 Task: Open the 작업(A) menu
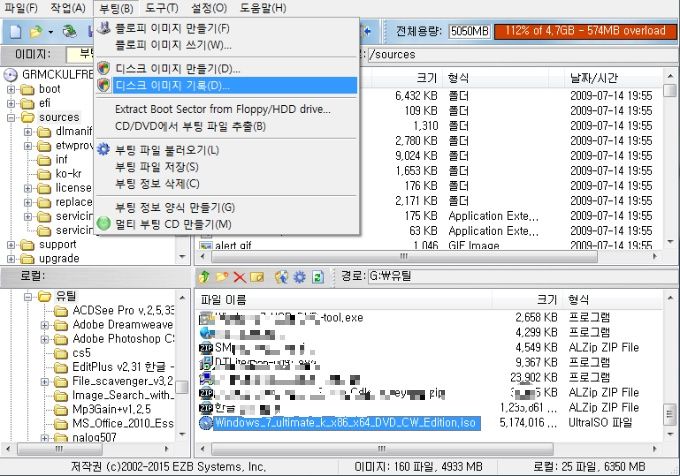[x=68, y=8]
